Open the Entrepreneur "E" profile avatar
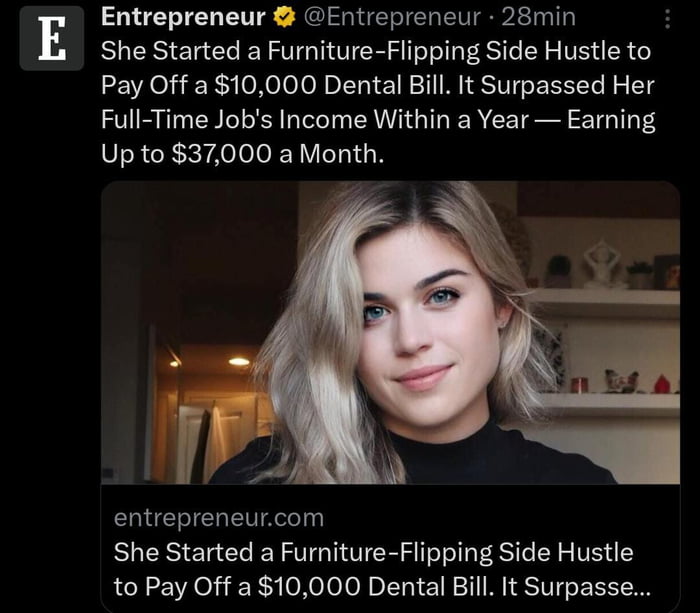 (52, 38)
